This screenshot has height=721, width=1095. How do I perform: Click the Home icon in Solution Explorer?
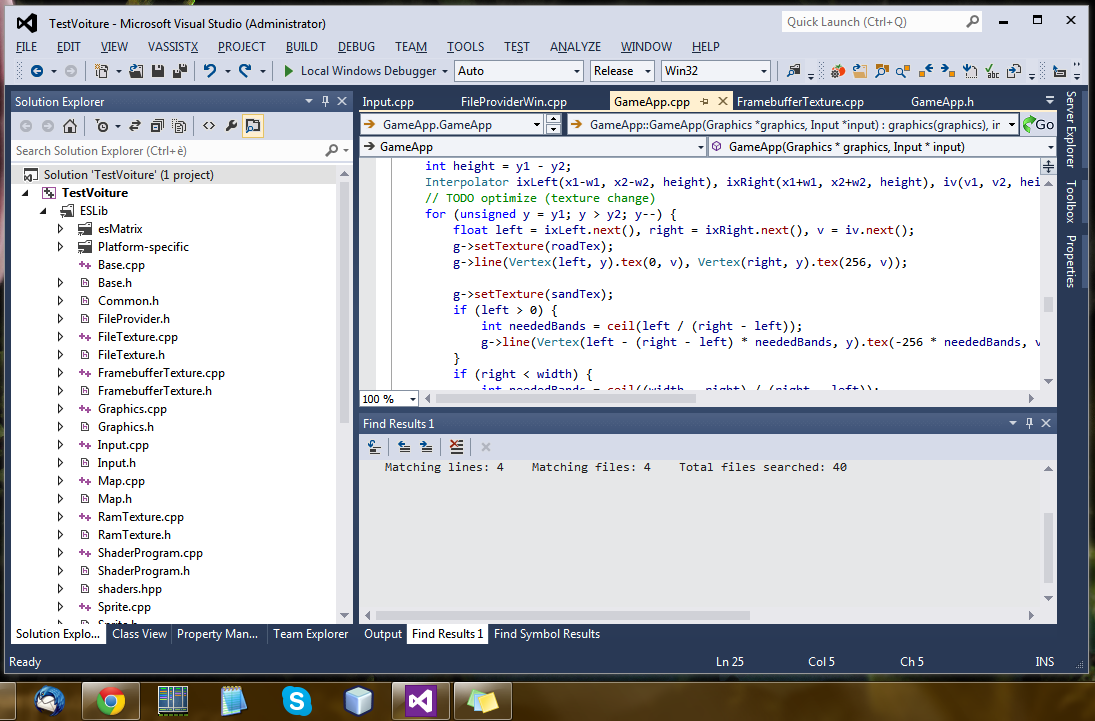point(70,126)
